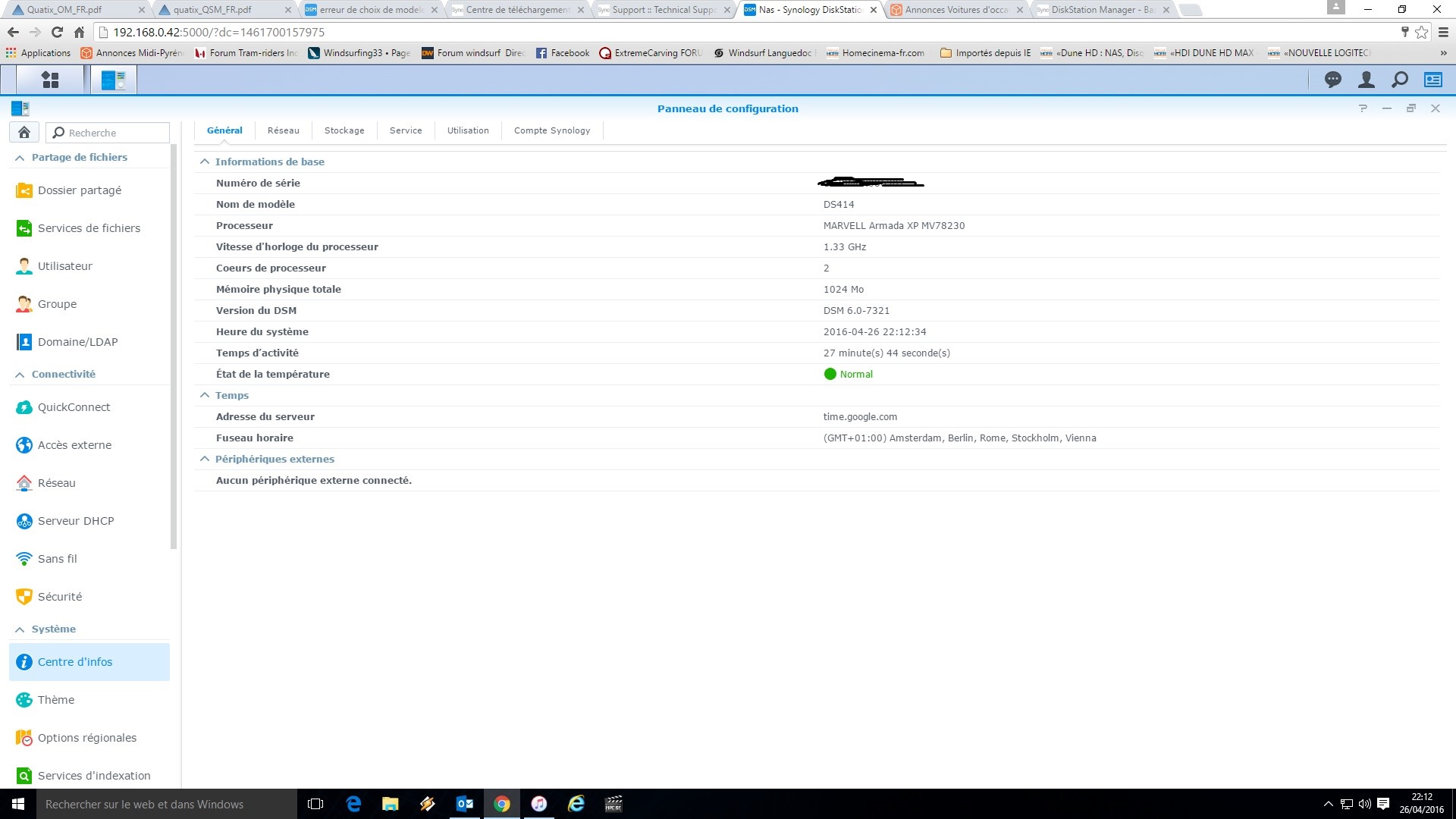1456x819 pixels.
Task: Open the DSM user options icon
Action: tap(1366, 80)
